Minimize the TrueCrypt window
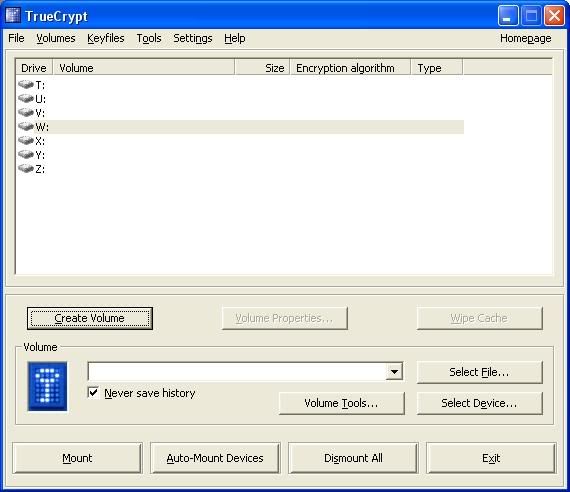 pyautogui.click(x=508, y=16)
